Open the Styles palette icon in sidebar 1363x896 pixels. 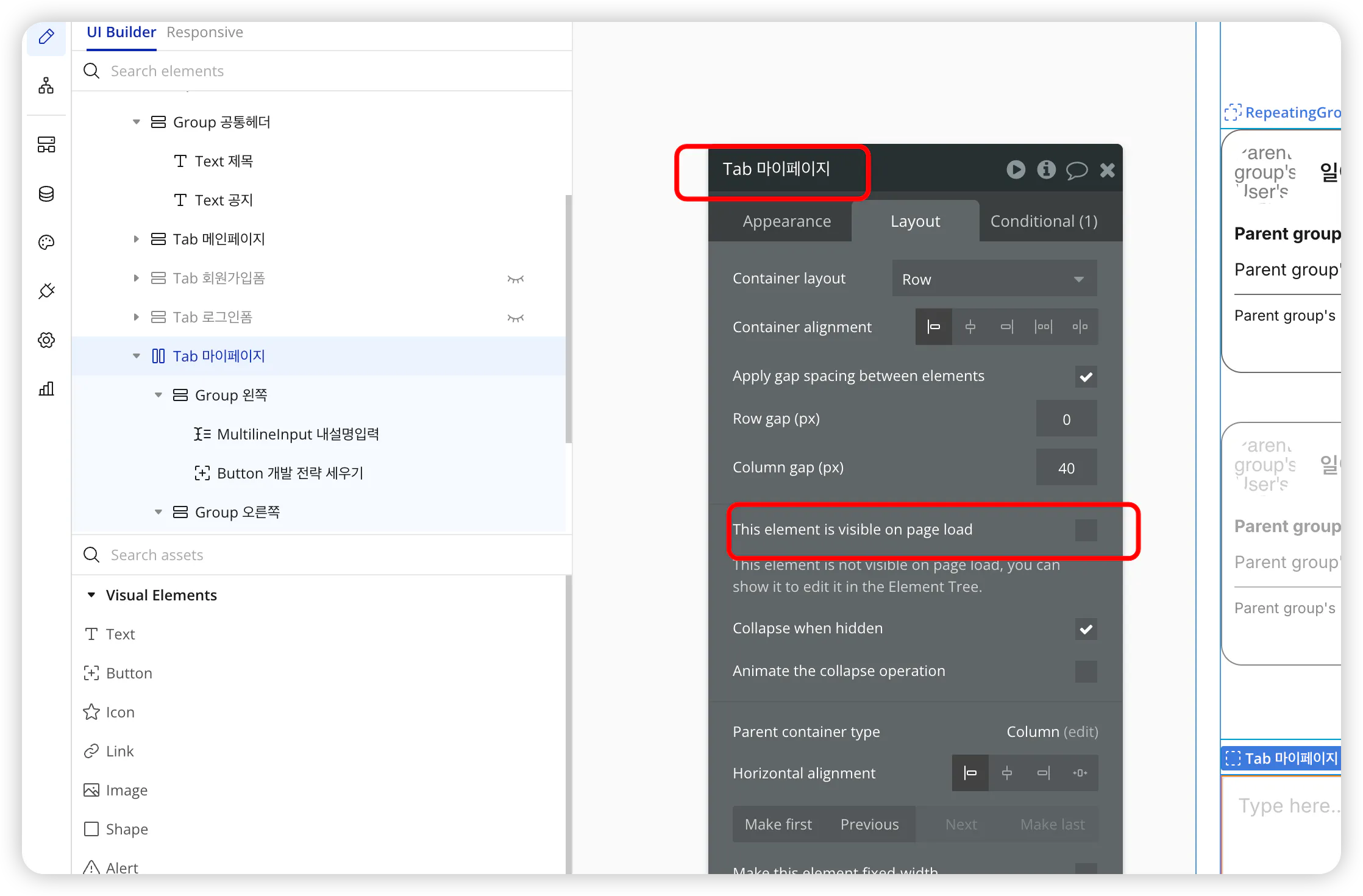click(46, 243)
